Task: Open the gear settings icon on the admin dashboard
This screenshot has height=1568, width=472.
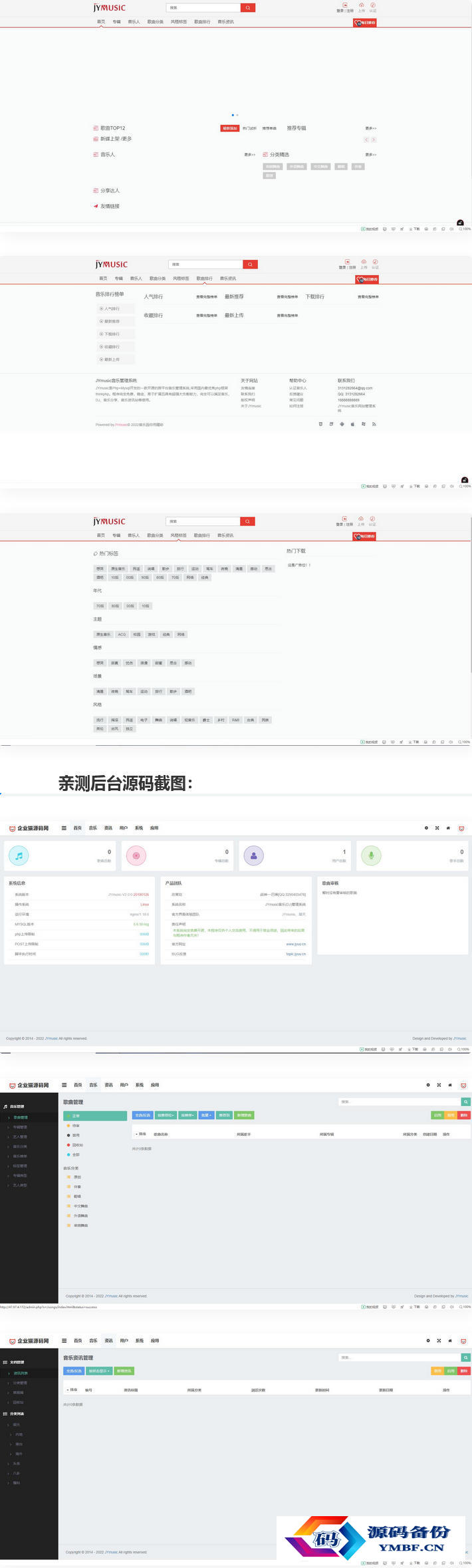Action: click(x=426, y=828)
